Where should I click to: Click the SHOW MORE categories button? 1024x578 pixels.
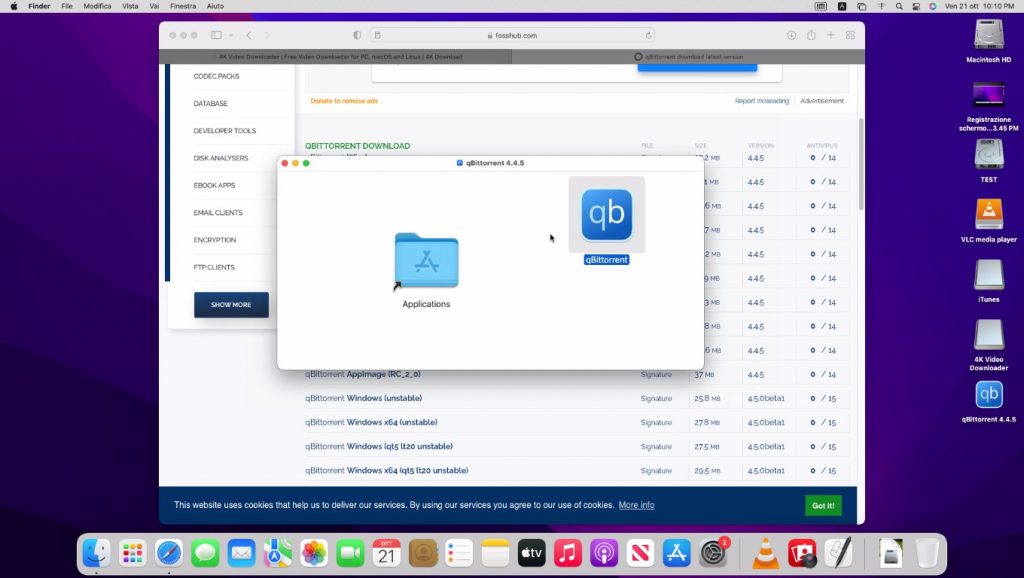[x=231, y=304]
